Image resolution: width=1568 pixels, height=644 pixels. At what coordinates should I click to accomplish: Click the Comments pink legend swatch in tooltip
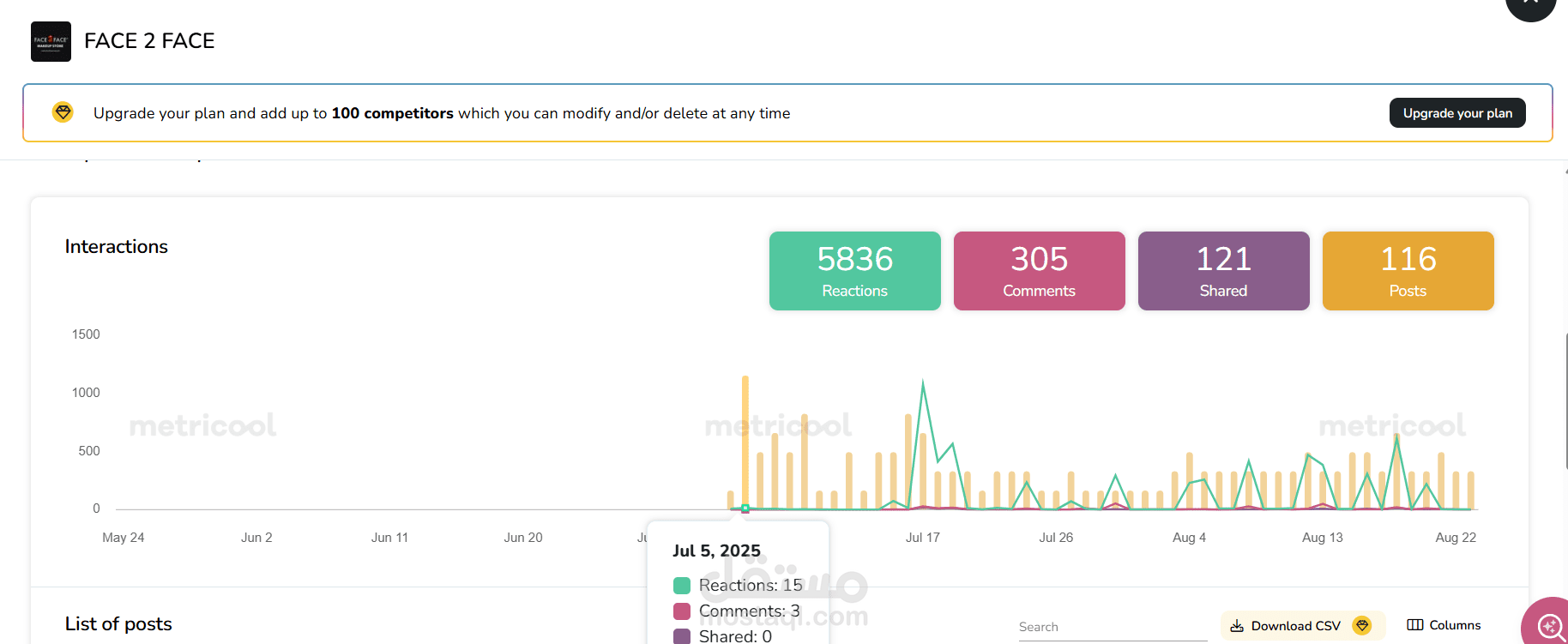pos(682,611)
